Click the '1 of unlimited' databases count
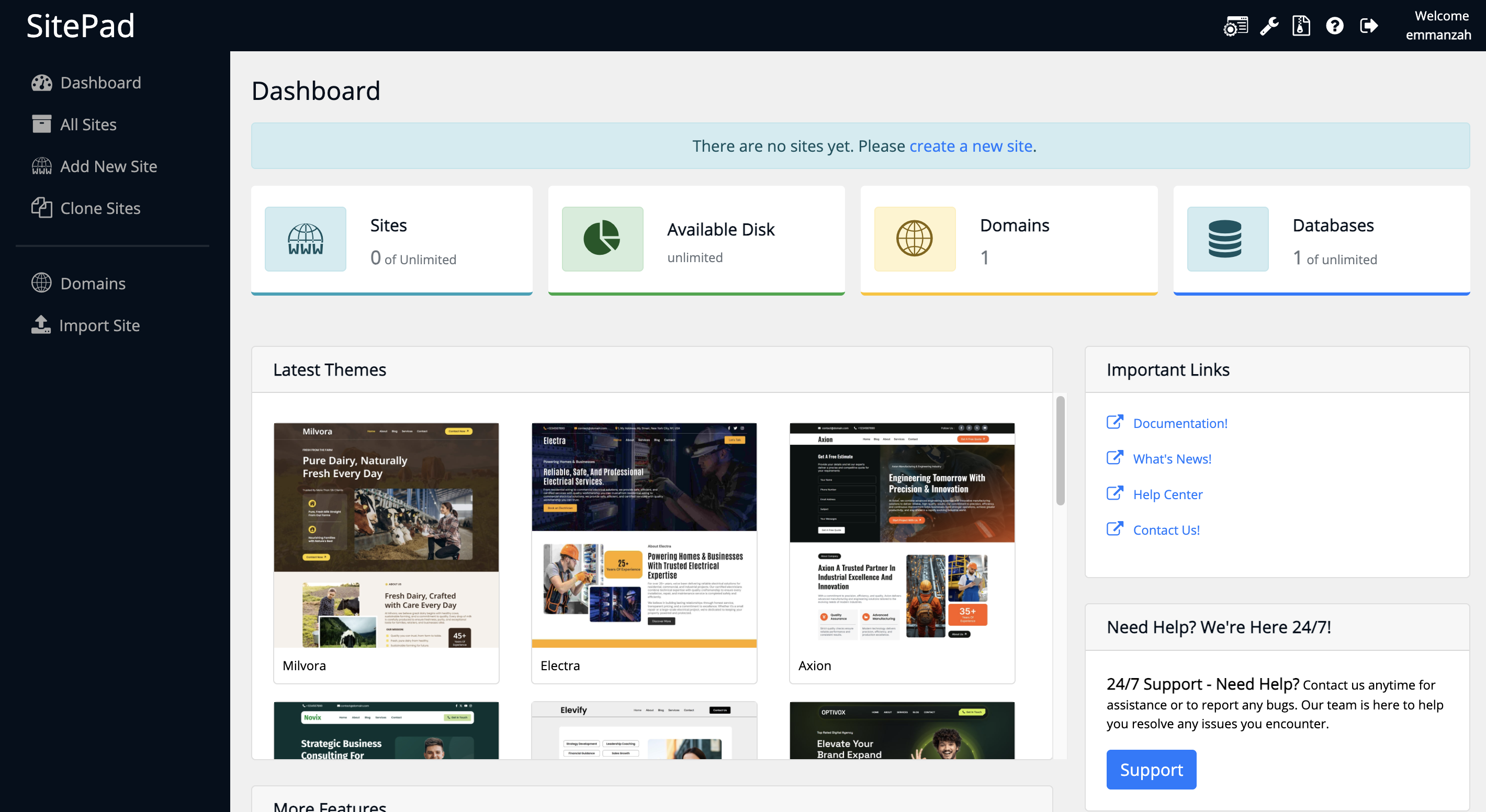 (x=1335, y=258)
